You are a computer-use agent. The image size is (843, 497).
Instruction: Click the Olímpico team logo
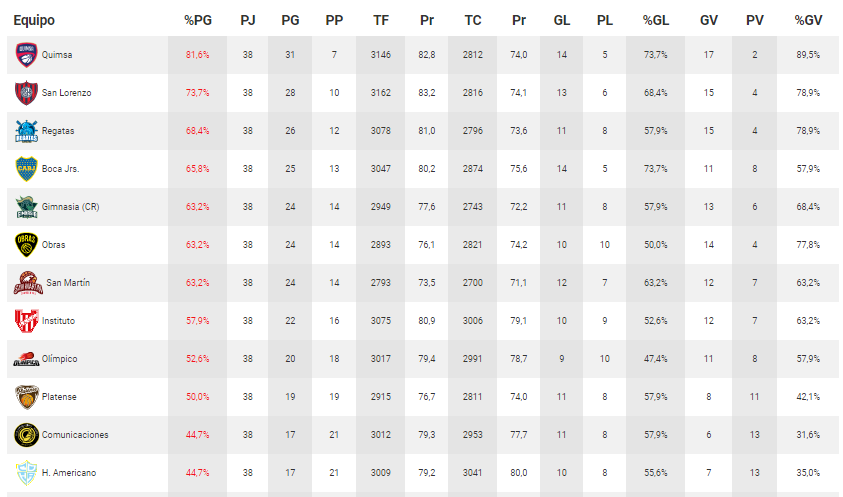[27, 359]
